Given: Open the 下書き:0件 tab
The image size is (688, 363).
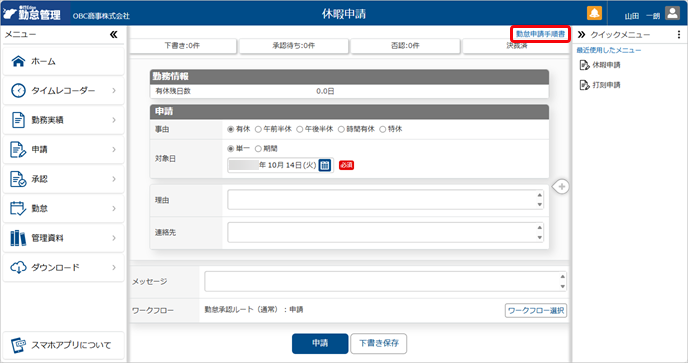Looking at the screenshot, I should 183,46.
